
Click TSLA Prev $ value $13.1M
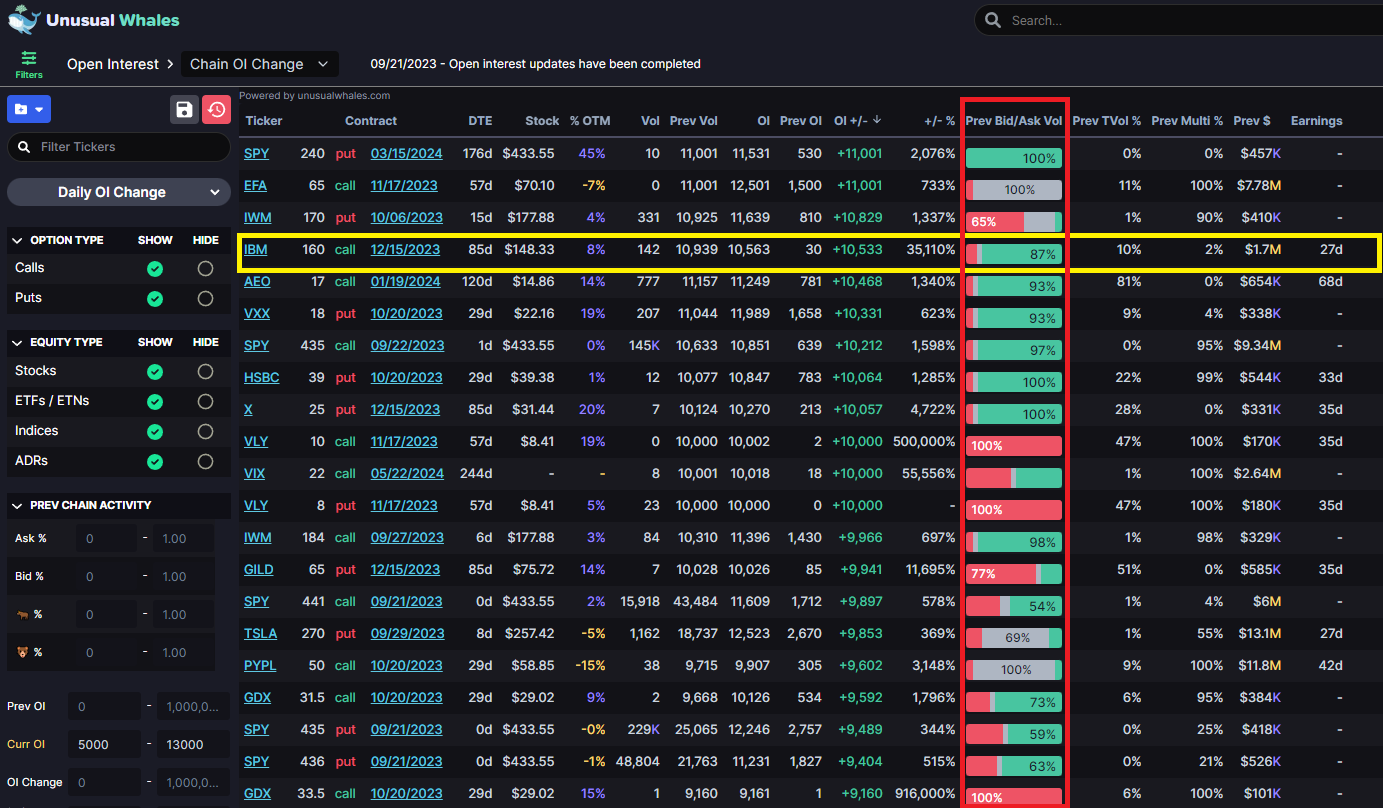1259,634
